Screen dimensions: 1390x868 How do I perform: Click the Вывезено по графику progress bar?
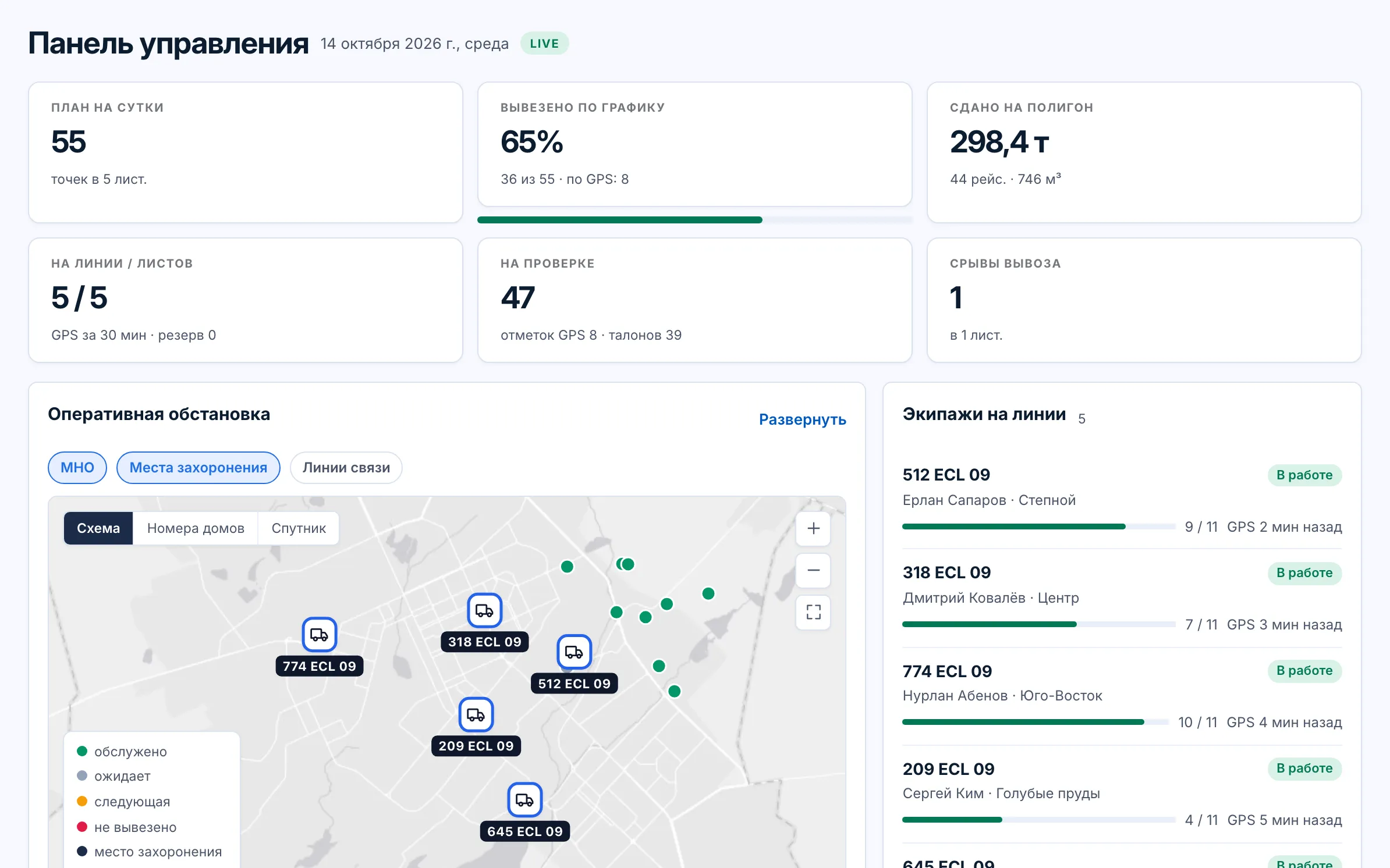(x=694, y=220)
